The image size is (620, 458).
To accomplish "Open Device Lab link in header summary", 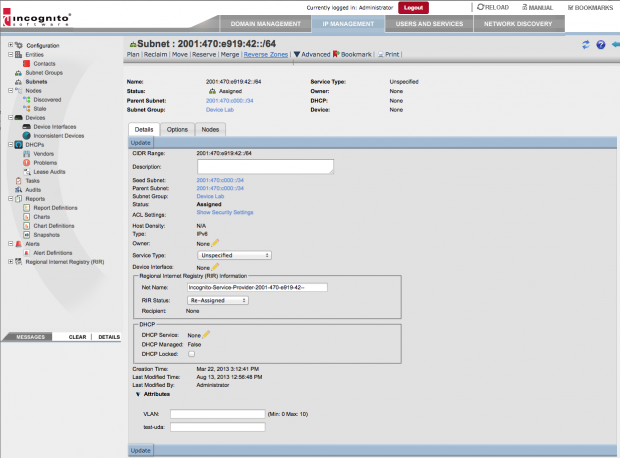I will [x=220, y=110].
